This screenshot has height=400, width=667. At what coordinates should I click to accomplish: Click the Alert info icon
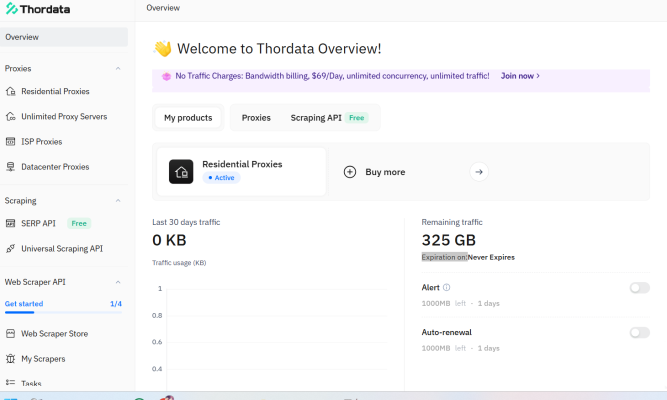pyautogui.click(x=446, y=288)
